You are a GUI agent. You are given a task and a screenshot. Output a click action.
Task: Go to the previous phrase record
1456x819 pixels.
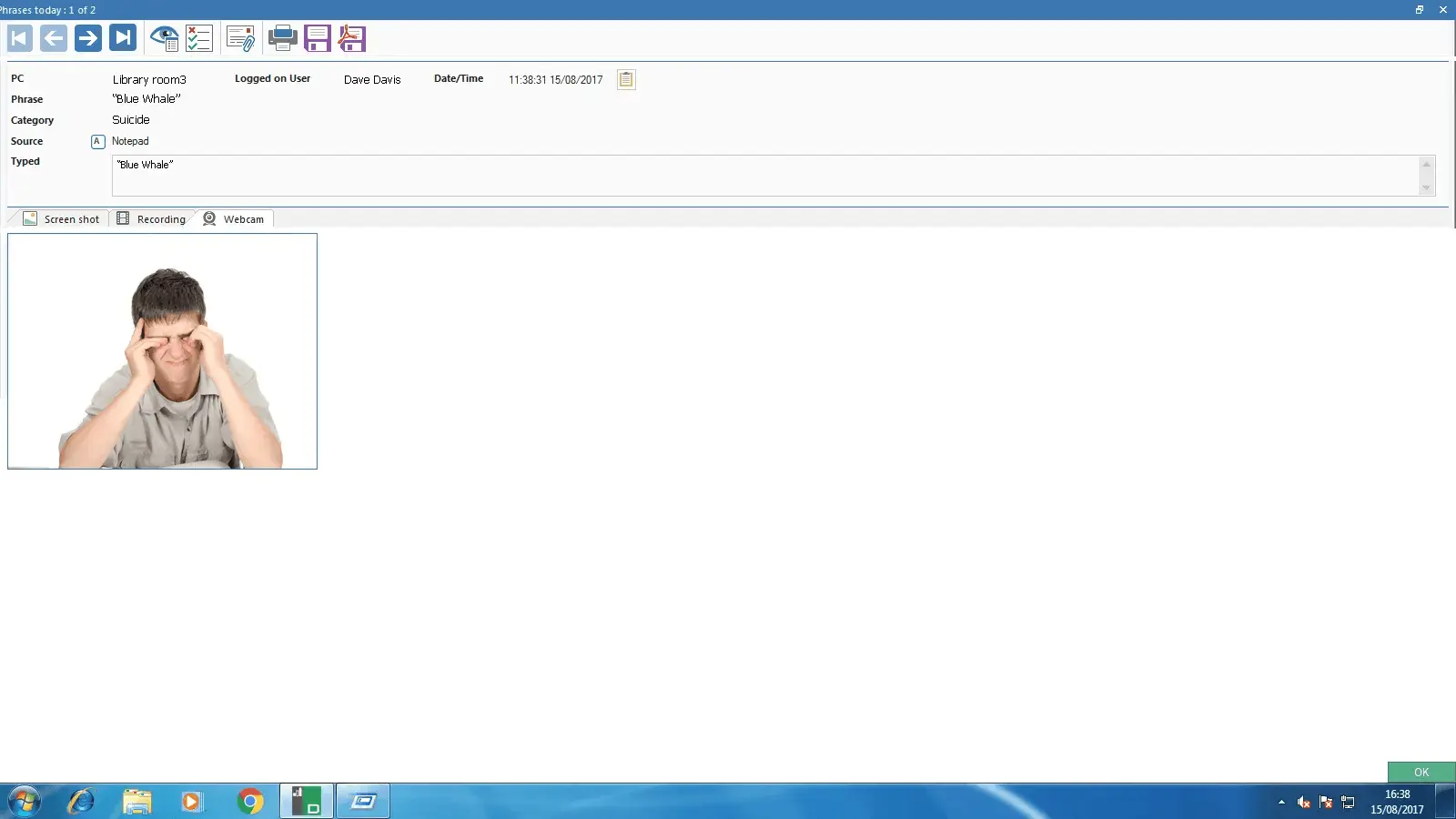54,38
